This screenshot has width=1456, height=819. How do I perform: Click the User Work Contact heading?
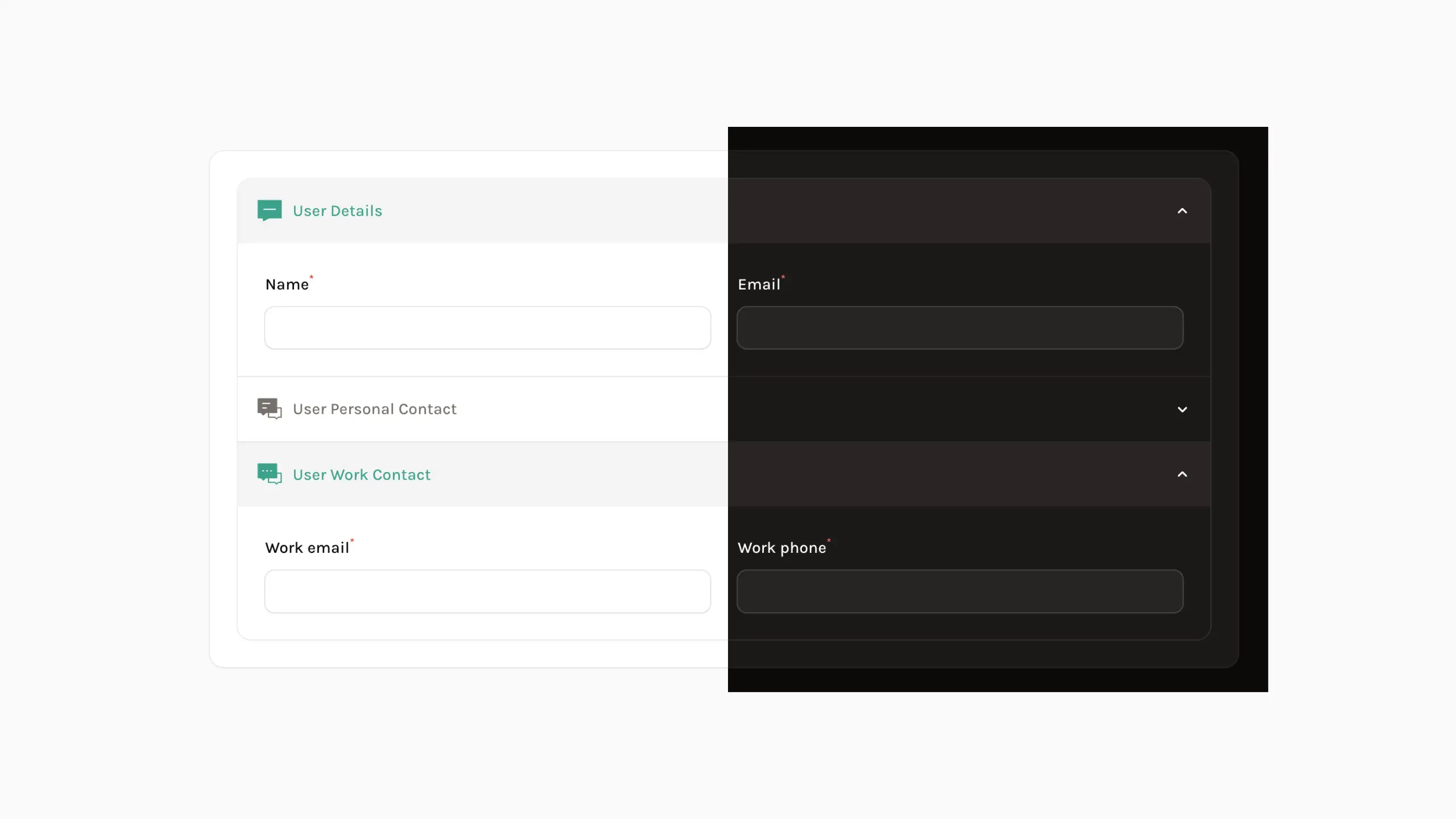click(361, 475)
